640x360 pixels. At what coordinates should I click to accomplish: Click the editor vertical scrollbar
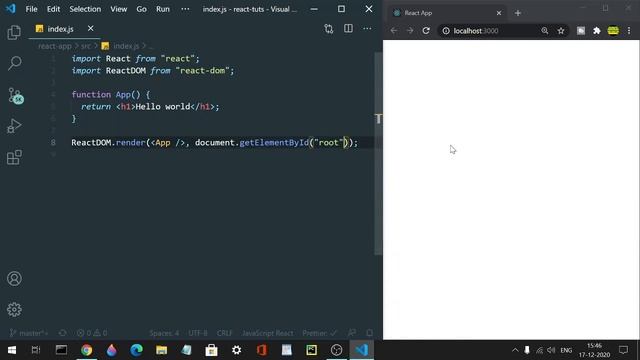pos(378,153)
